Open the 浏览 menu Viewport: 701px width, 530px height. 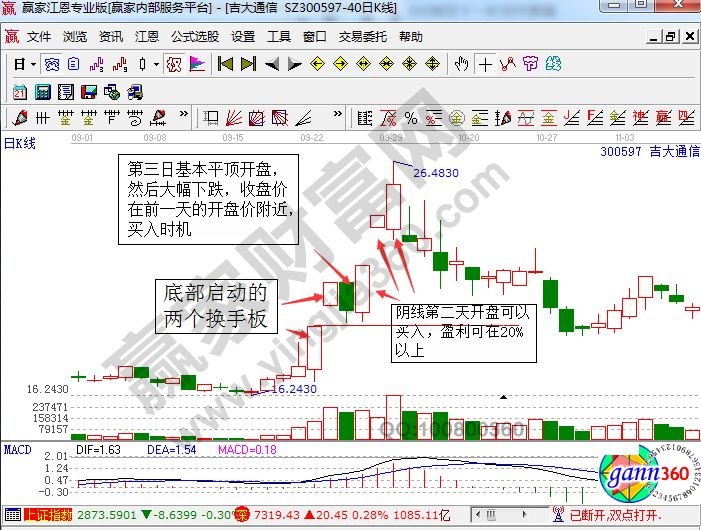pyautogui.click(x=75, y=37)
